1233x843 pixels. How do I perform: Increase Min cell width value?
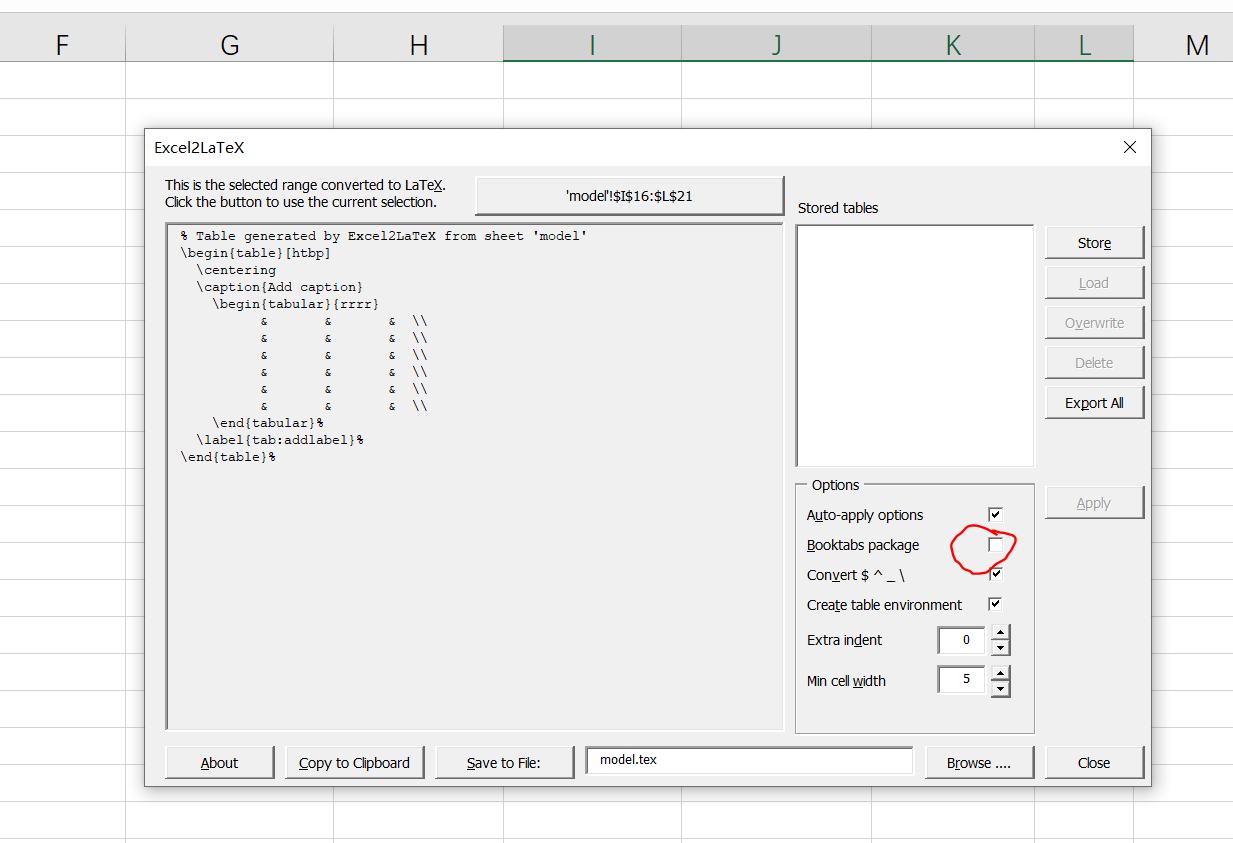[x=1000, y=673]
